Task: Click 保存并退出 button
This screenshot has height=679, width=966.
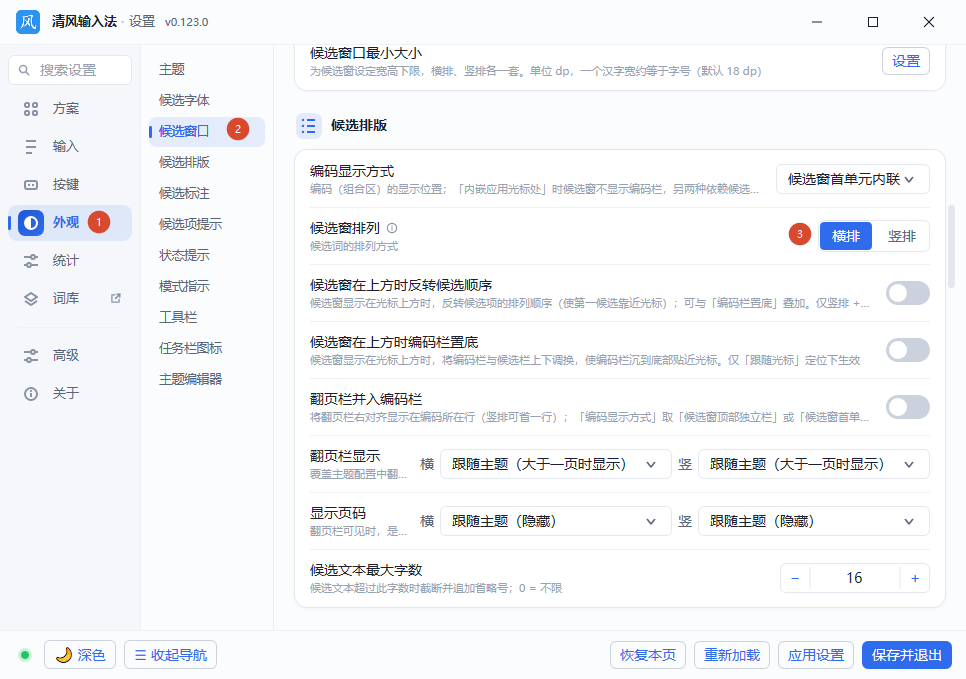Action: (906, 655)
